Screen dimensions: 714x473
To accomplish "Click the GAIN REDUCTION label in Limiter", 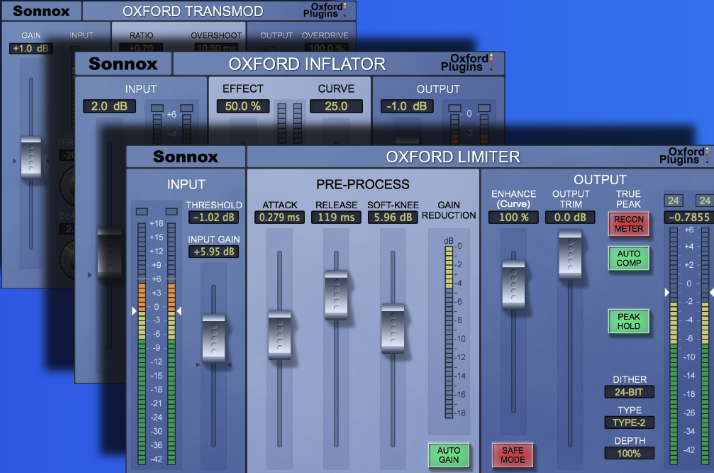I will [x=449, y=210].
